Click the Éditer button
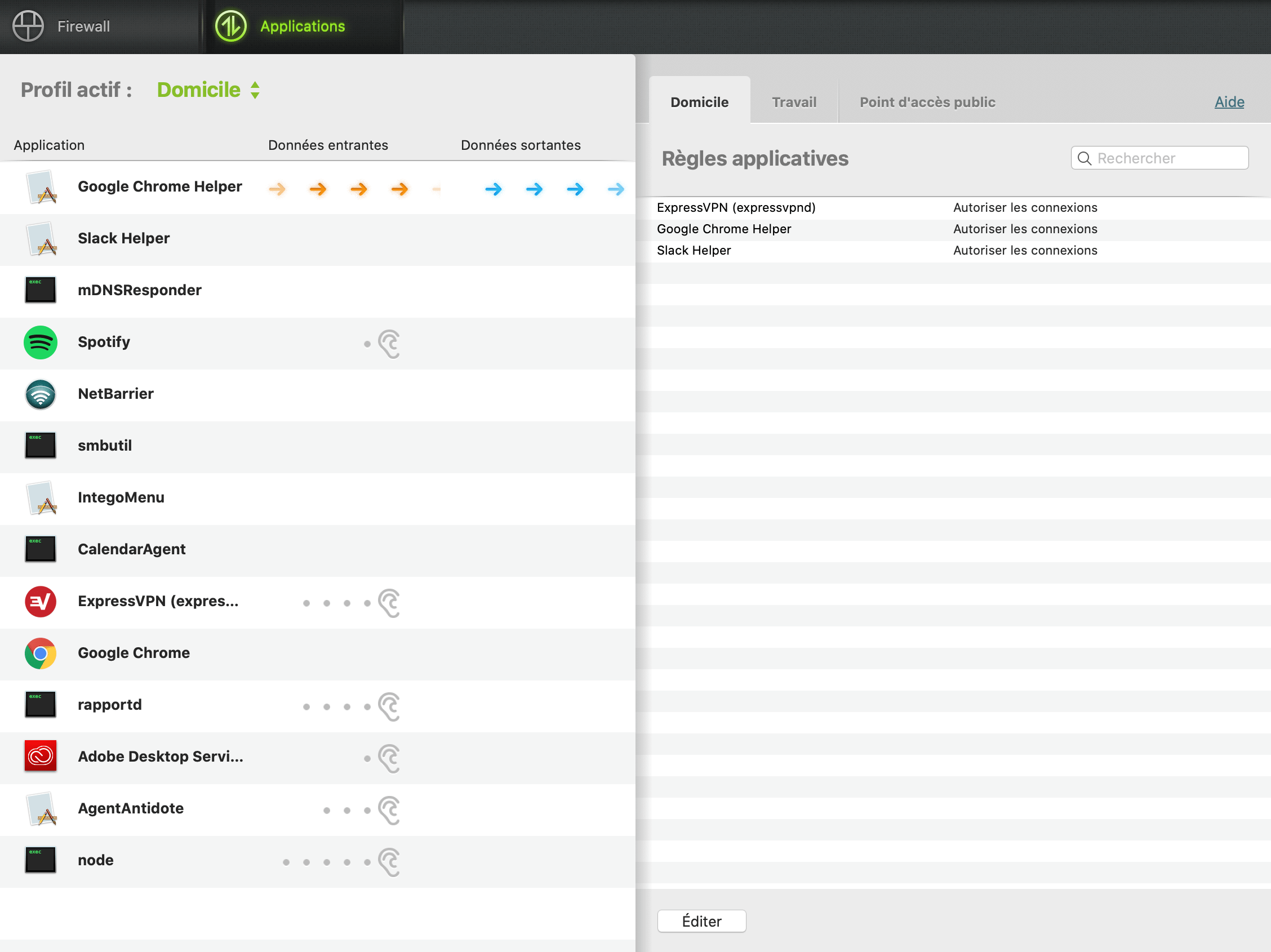1271x952 pixels. click(x=701, y=921)
